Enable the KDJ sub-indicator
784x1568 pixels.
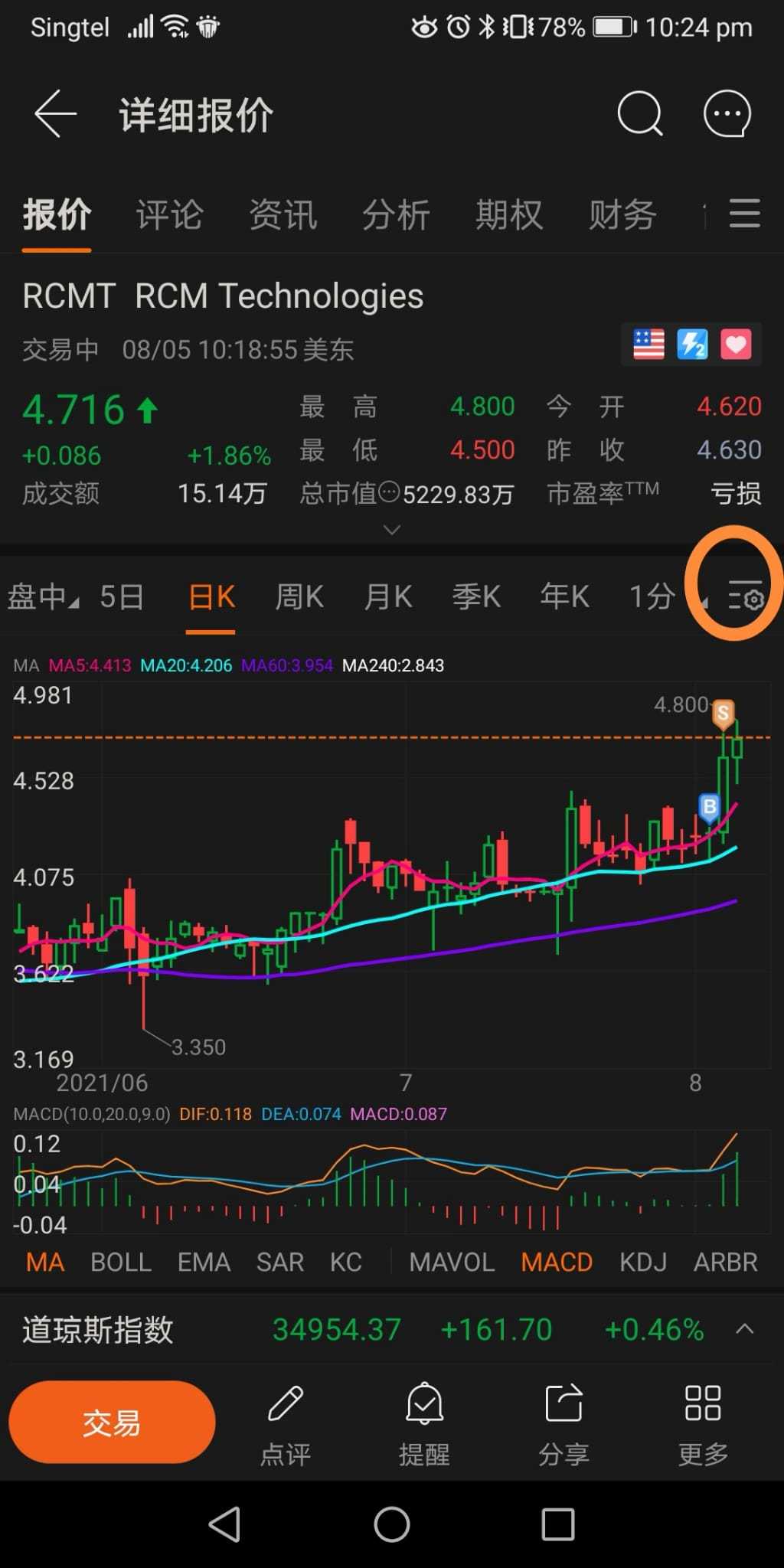point(643,1263)
